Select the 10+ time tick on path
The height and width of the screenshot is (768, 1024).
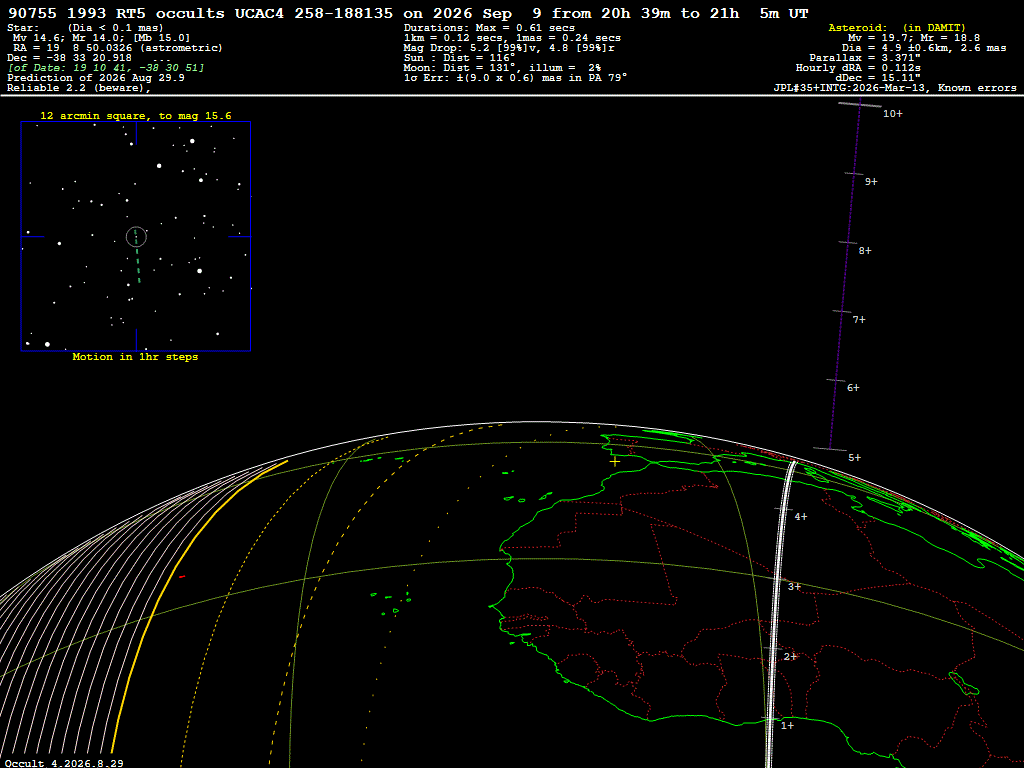click(x=892, y=114)
